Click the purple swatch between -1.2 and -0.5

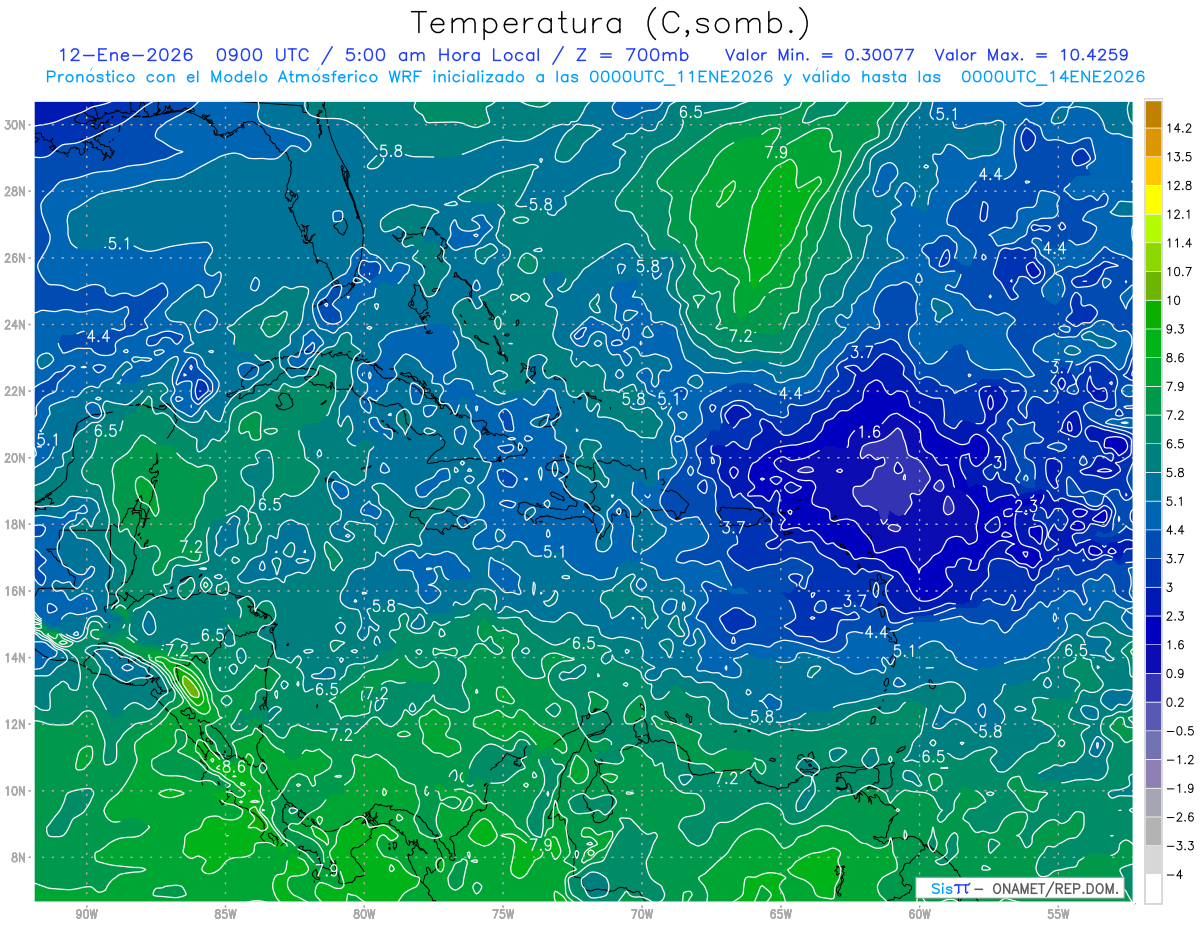coord(1153,746)
